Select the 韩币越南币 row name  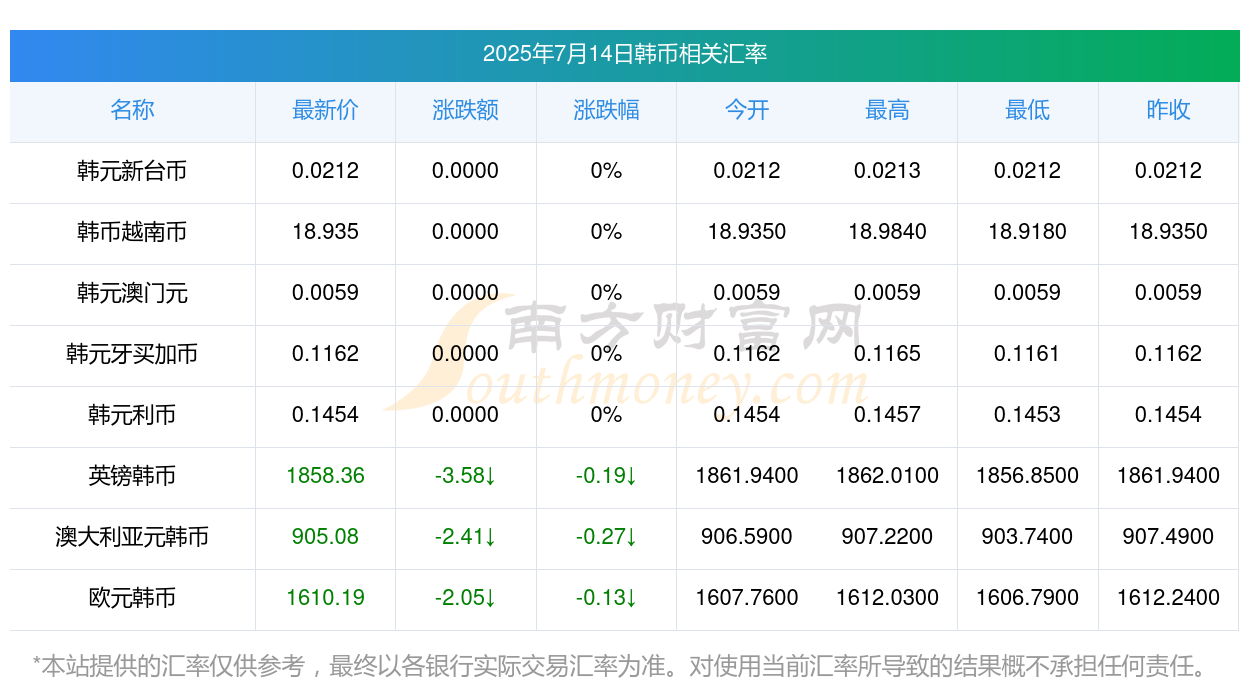132,232
